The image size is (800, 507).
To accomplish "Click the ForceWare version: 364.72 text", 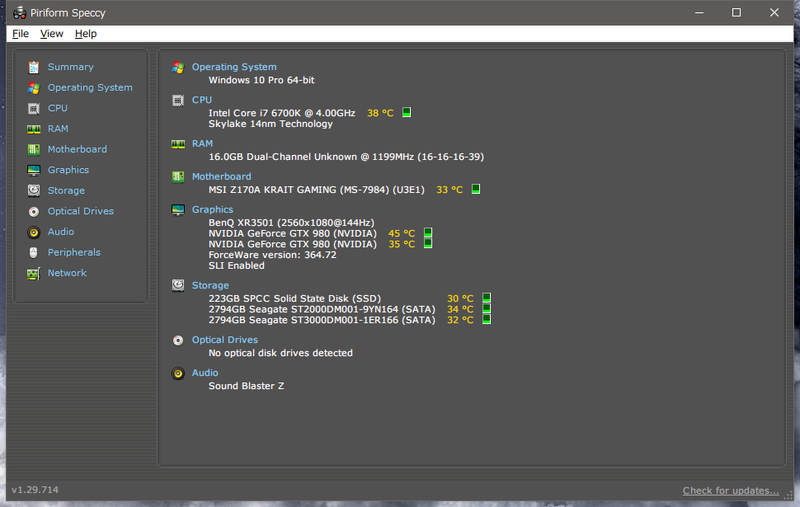I will click(272, 255).
